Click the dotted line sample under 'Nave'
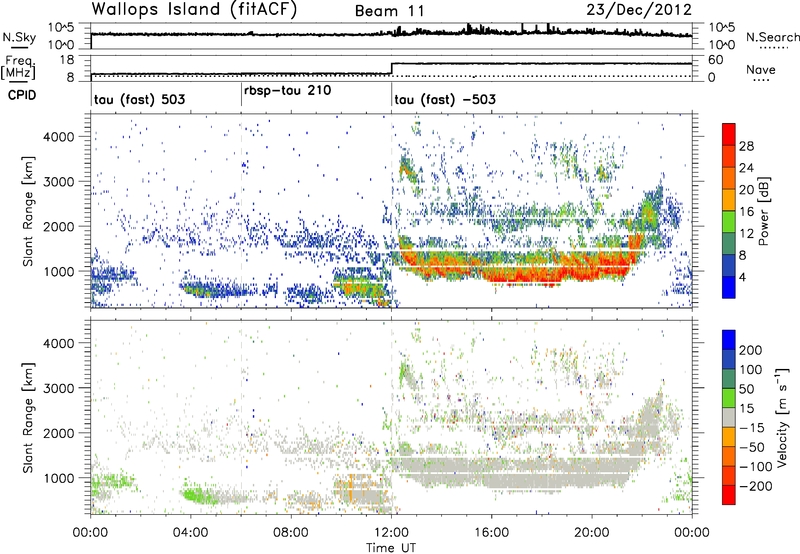The width and height of the screenshot is (800, 554). (x=762, y=81)
